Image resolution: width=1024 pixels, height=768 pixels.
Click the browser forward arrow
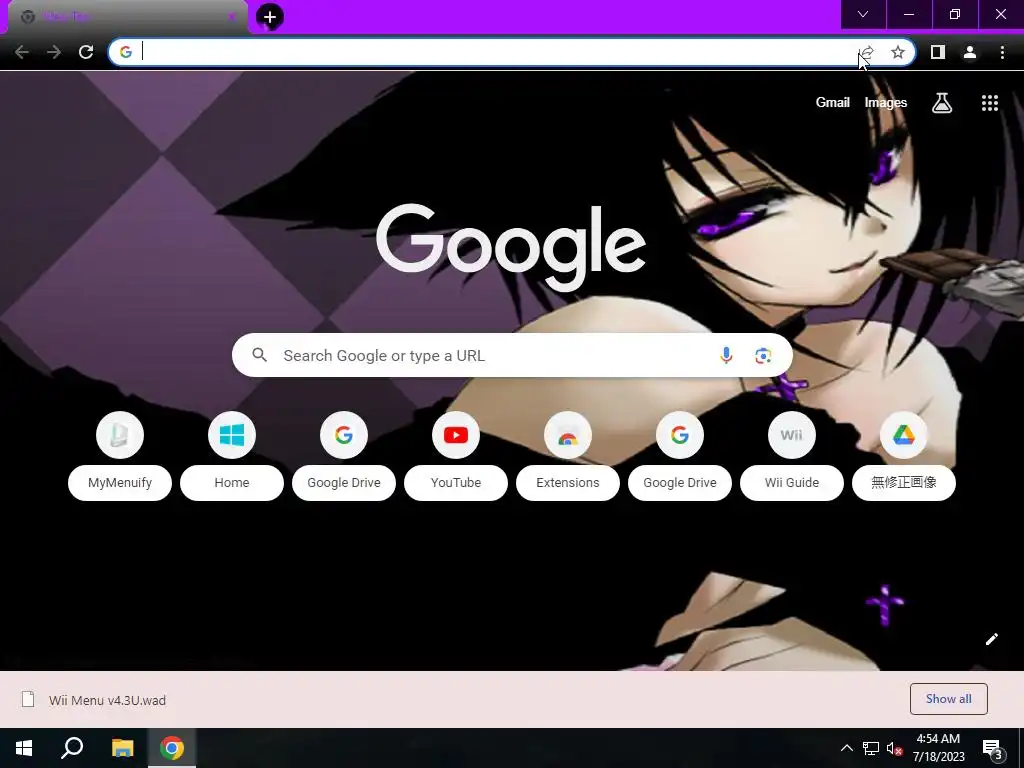[x=54, y=52]
